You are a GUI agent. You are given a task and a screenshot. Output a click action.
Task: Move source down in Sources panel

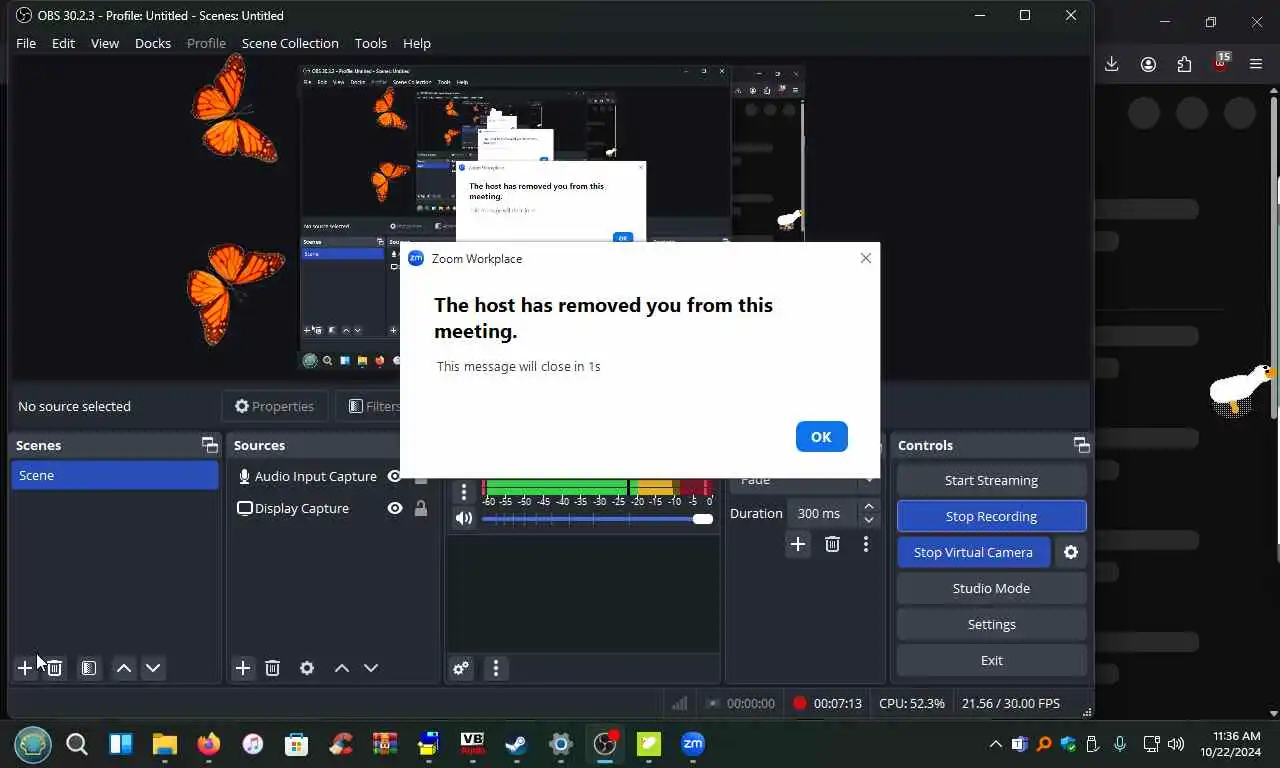[x=371, y=668]
